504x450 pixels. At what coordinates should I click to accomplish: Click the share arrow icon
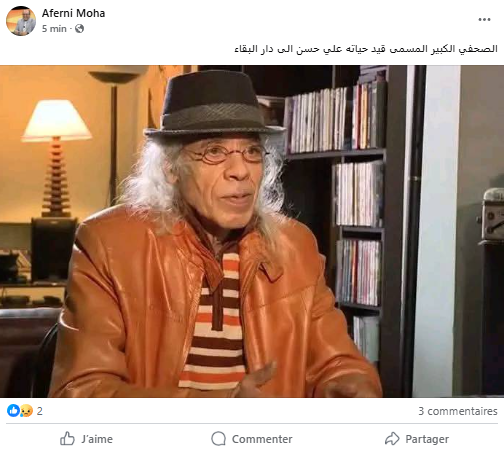(x=392, y=439)
